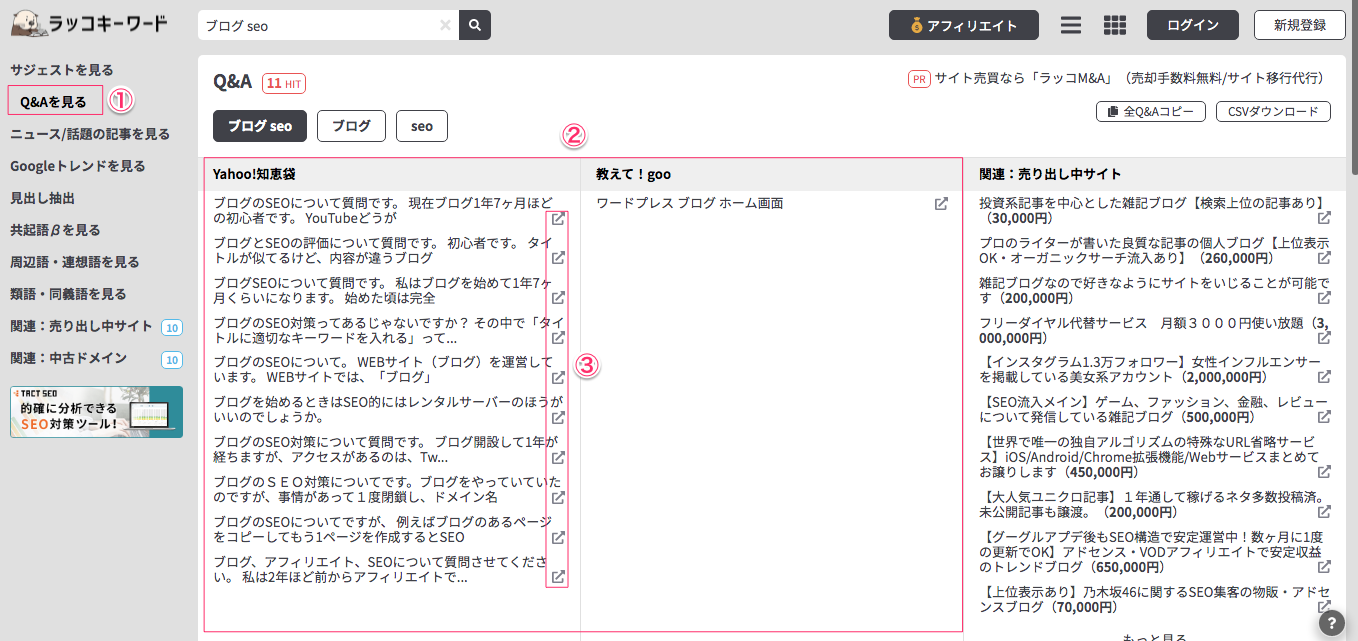Clear the search box with the X icon
The height and width of the screenshot is (641, 1358).
[445, 25]
